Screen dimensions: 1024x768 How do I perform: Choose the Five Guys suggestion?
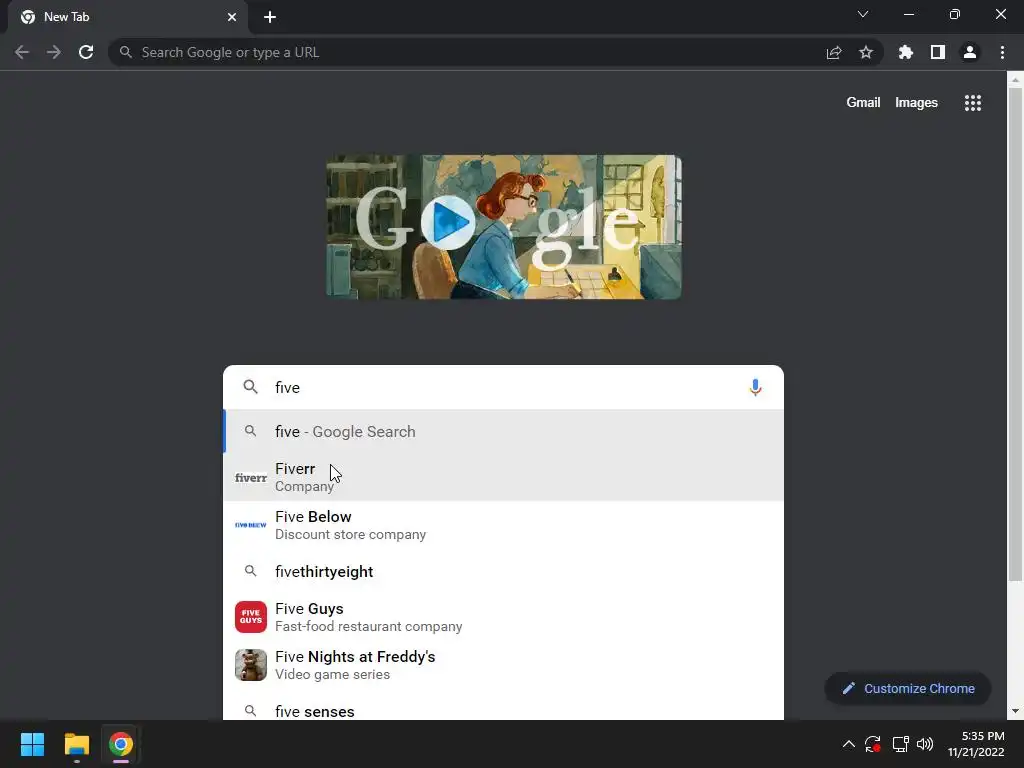(x=503, y=617)
